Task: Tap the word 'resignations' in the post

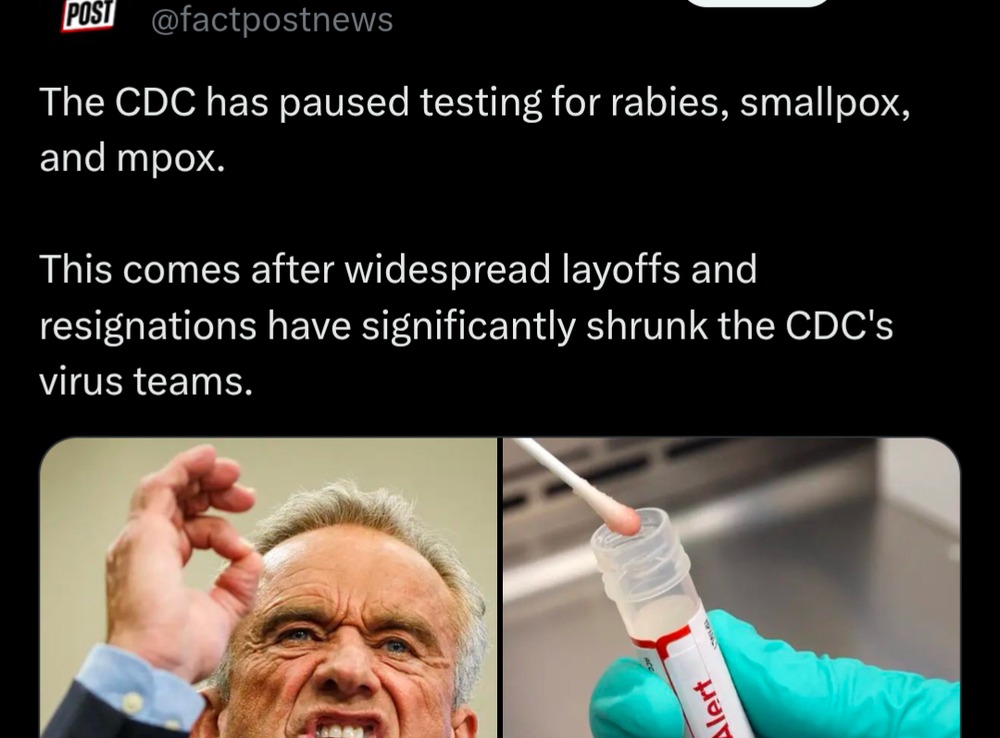Action: pyautogui.click(x=148, y=327)
